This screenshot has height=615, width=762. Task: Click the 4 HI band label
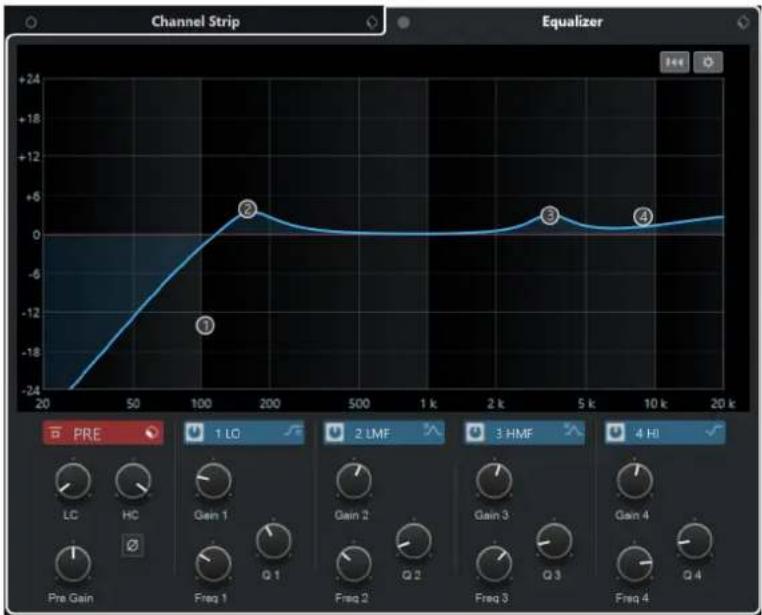647,433
